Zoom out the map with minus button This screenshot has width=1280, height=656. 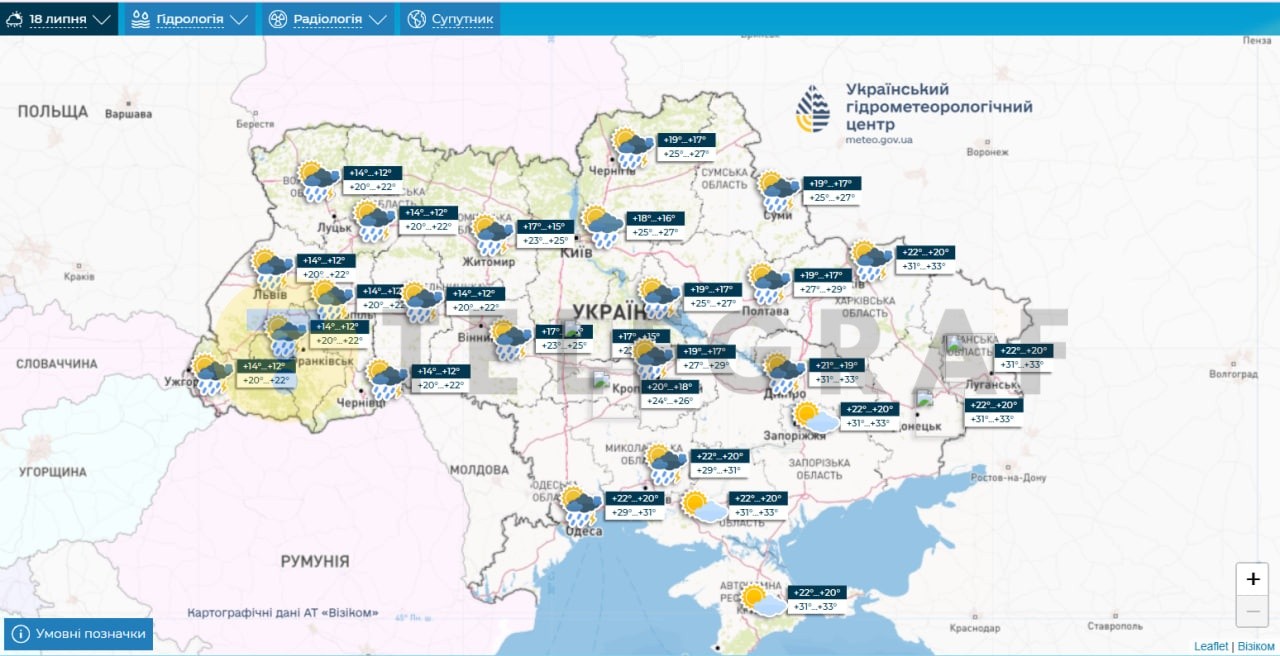pyautogui.click(x=1253, y=610)
